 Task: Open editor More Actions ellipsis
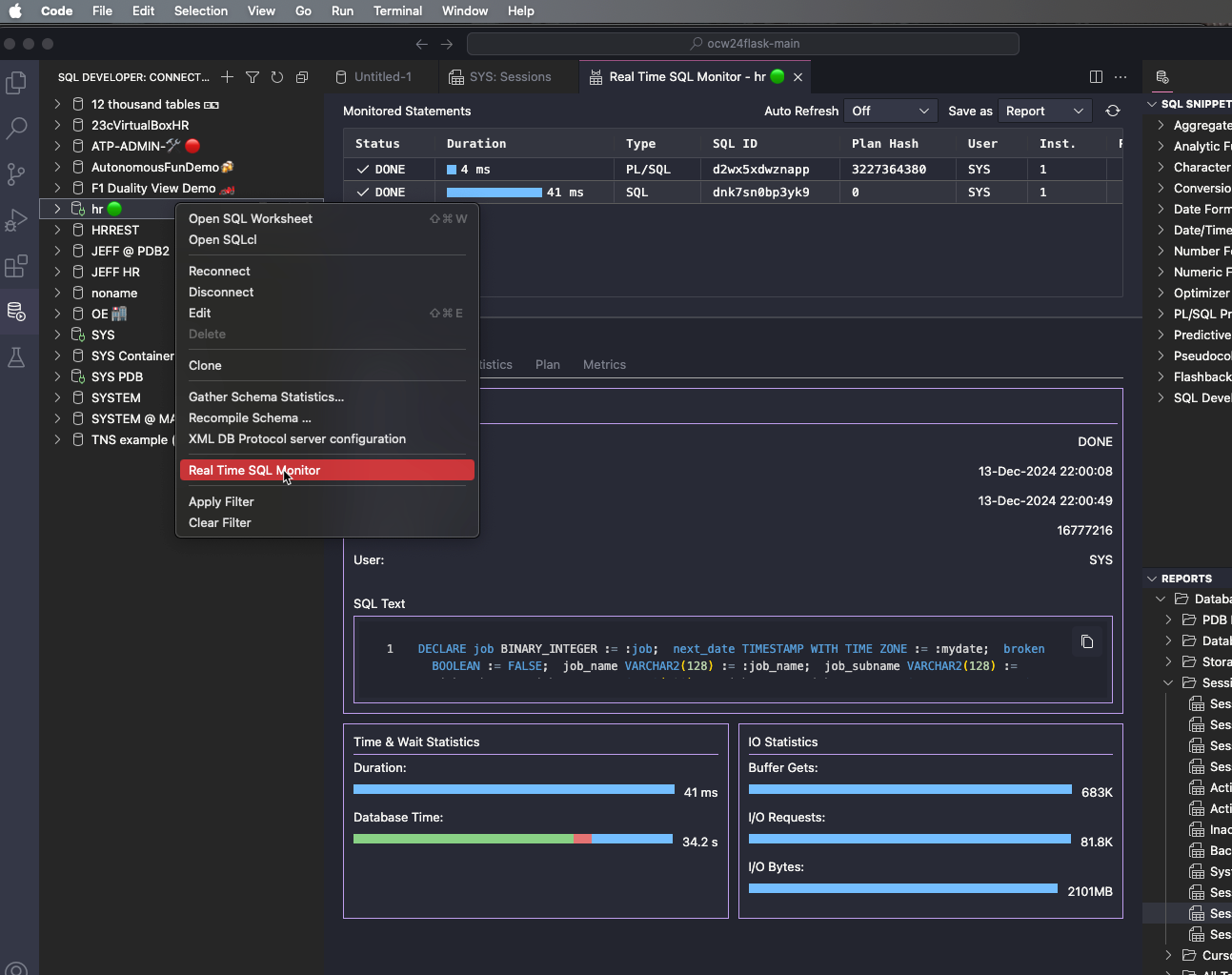point(1121,77)
